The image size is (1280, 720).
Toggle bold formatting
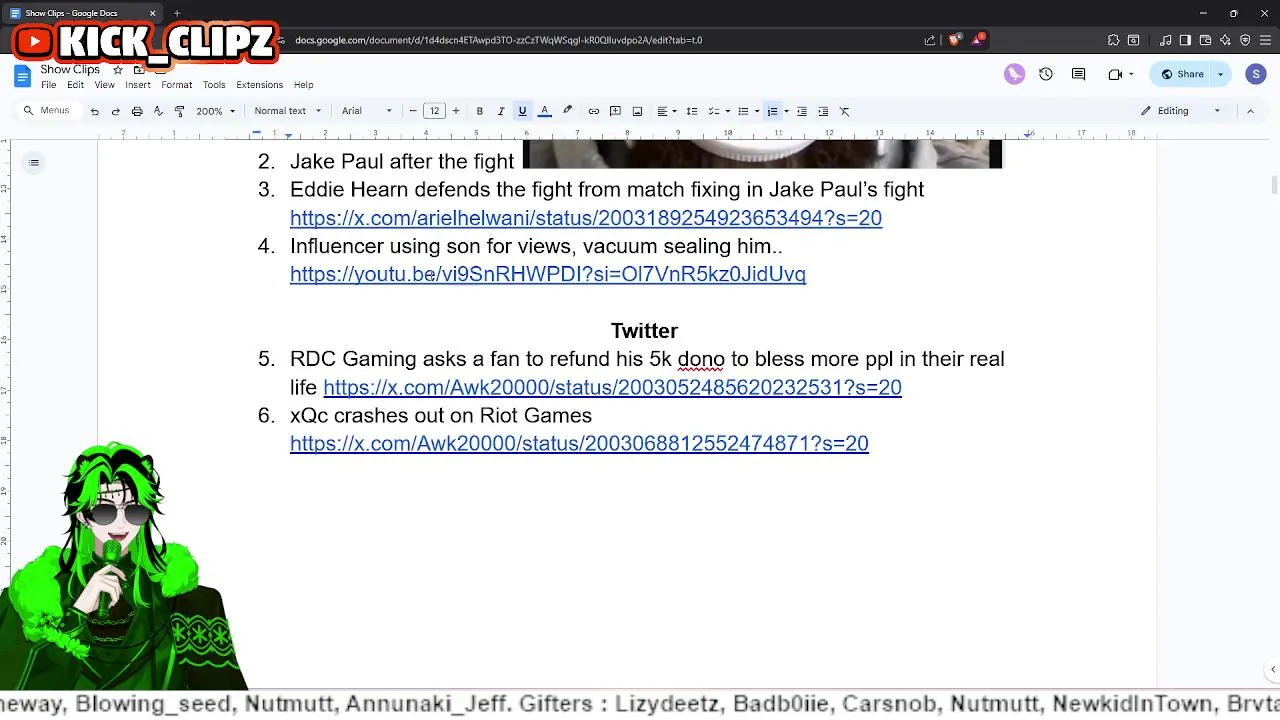(x=479, y=111)
